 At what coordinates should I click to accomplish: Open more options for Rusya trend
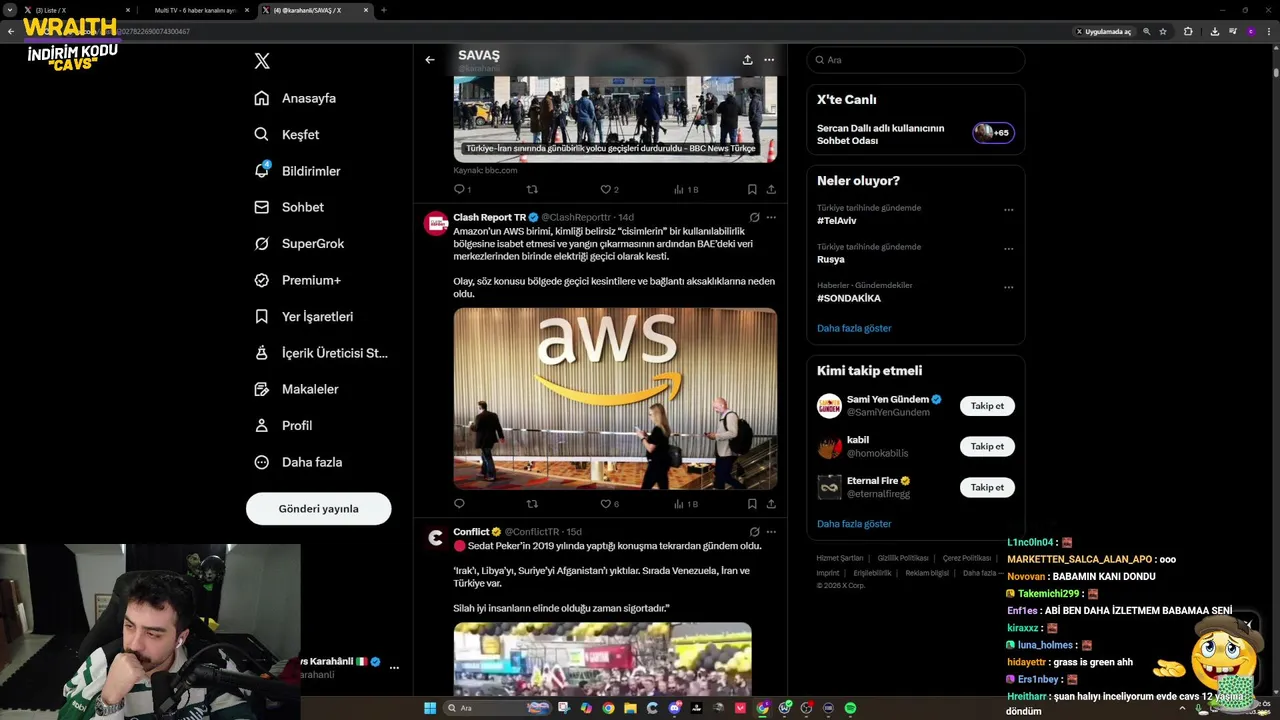pos(1008,248)
